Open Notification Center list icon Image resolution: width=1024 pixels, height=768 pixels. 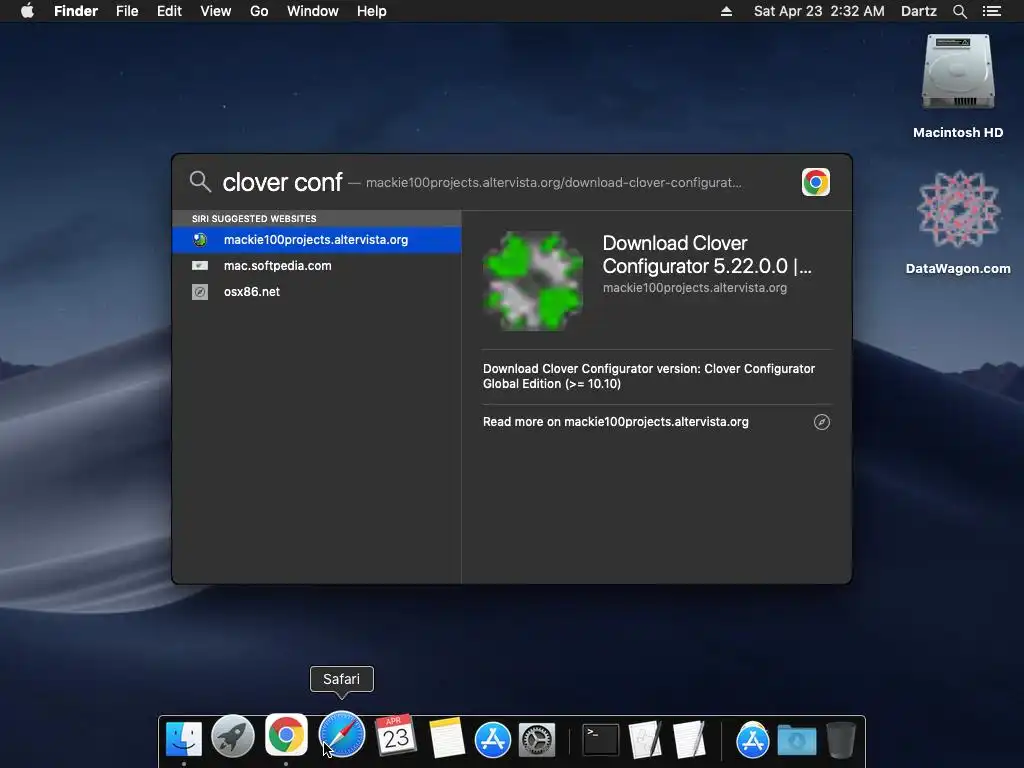click(991, 11)
